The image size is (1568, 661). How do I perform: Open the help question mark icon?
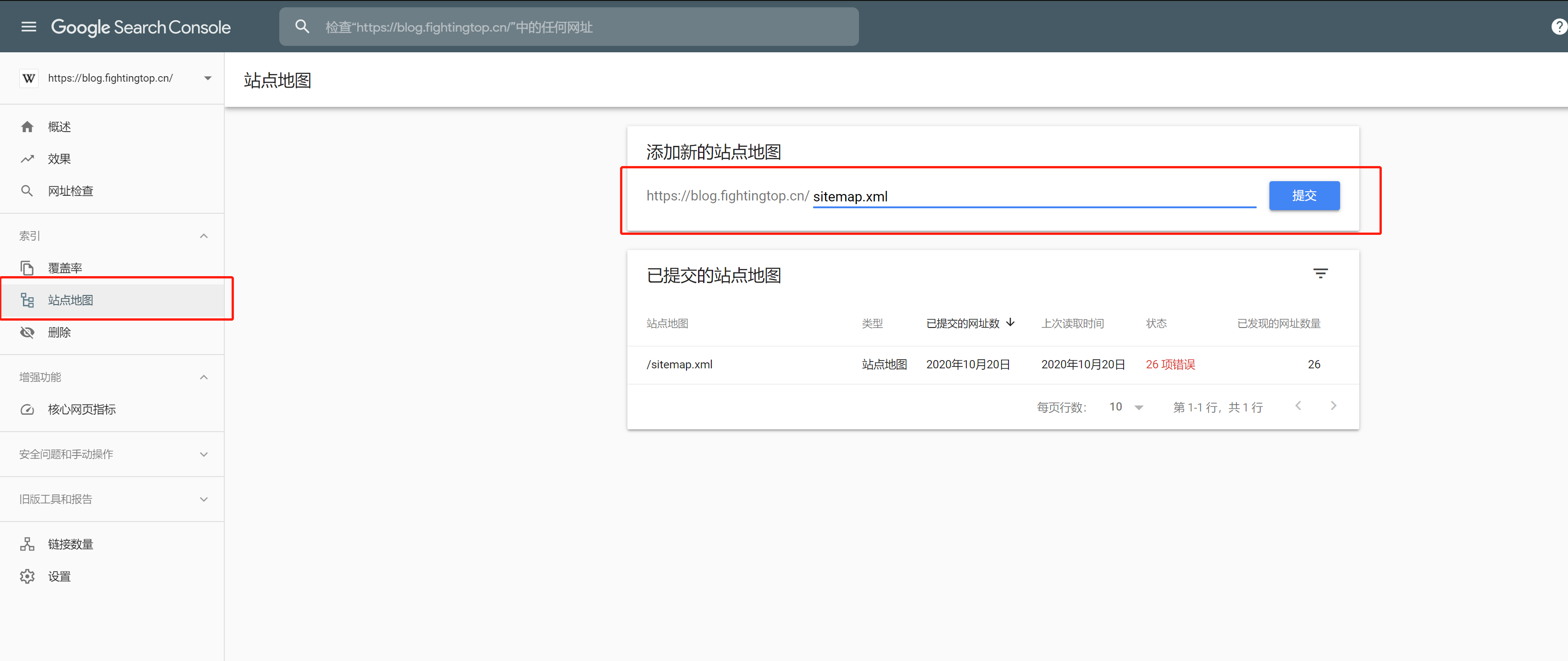[1559, 27]
